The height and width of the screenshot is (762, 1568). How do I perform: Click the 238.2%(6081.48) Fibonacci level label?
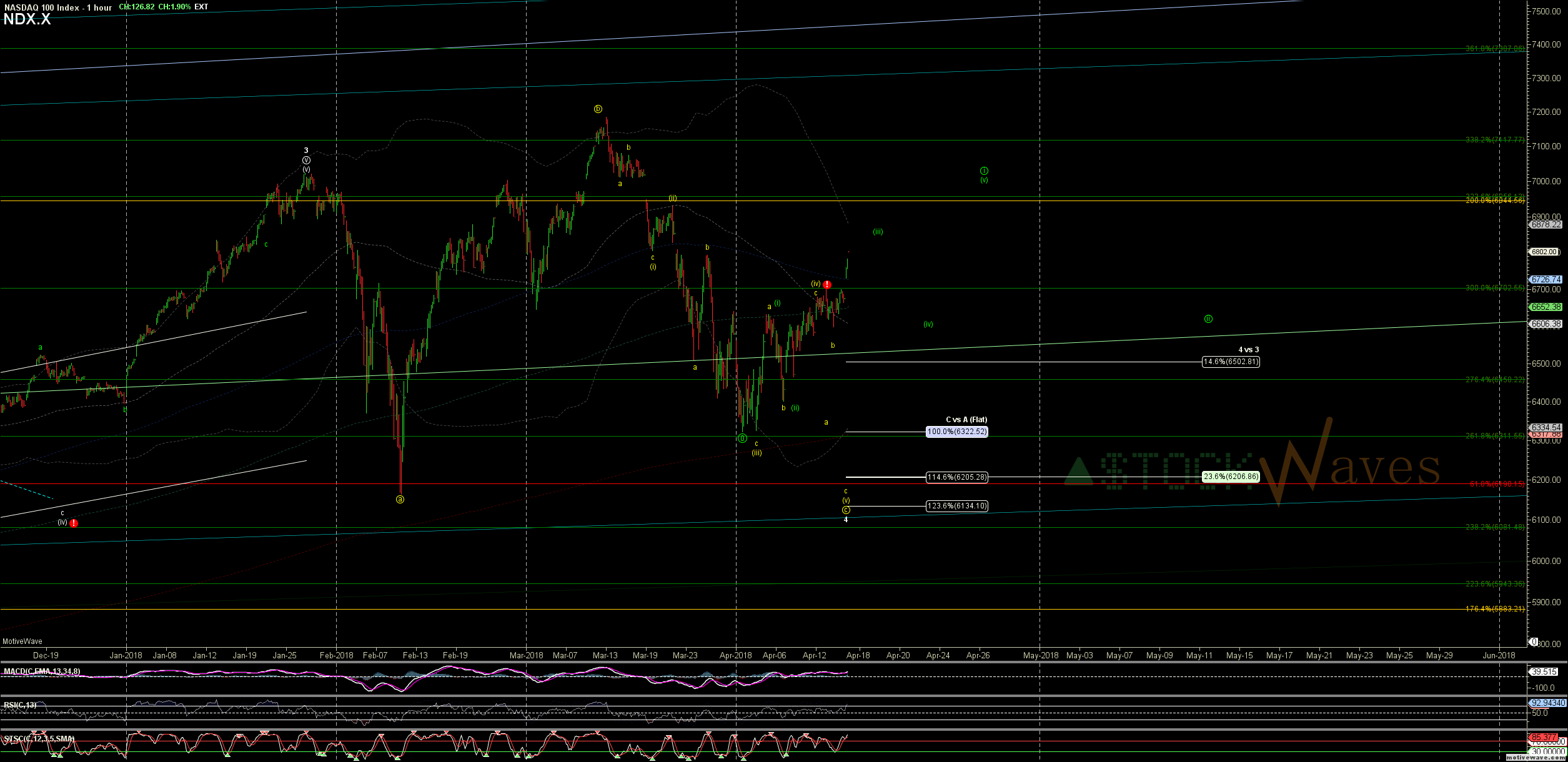click(x=1494, y=527)
